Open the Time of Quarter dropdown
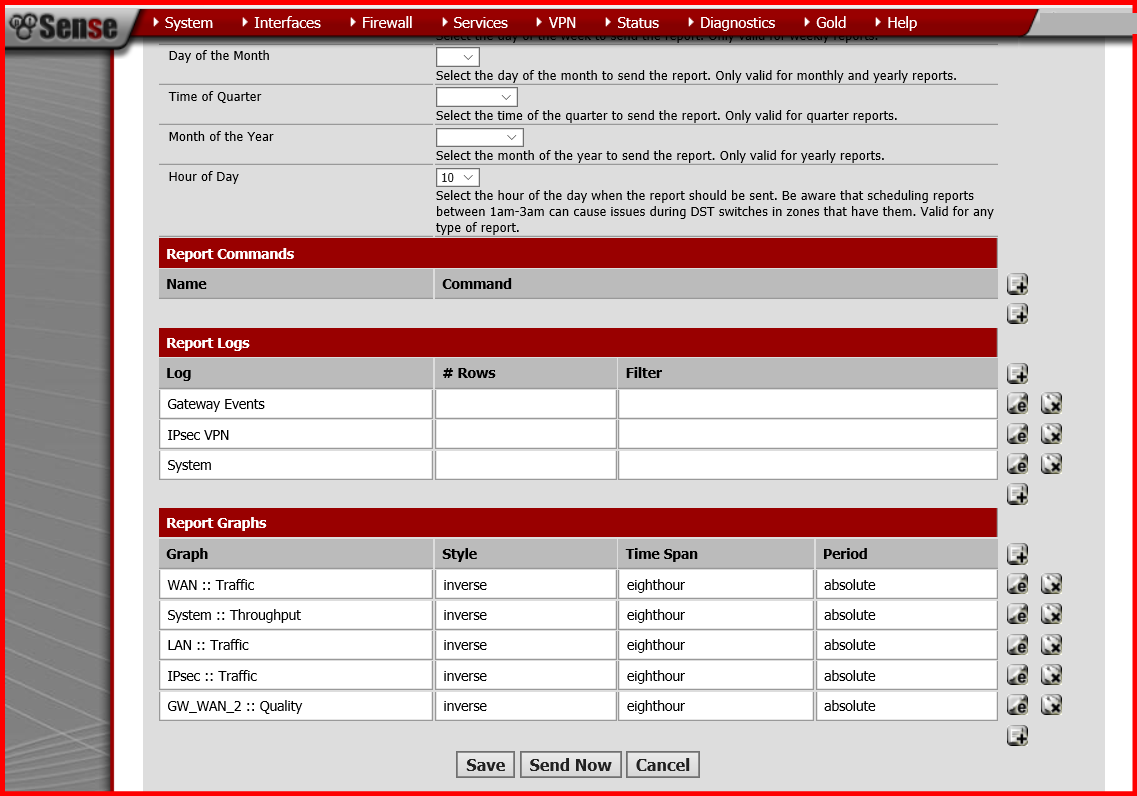This screenshot has height=796, width=1137. click(x=476, y=97)
